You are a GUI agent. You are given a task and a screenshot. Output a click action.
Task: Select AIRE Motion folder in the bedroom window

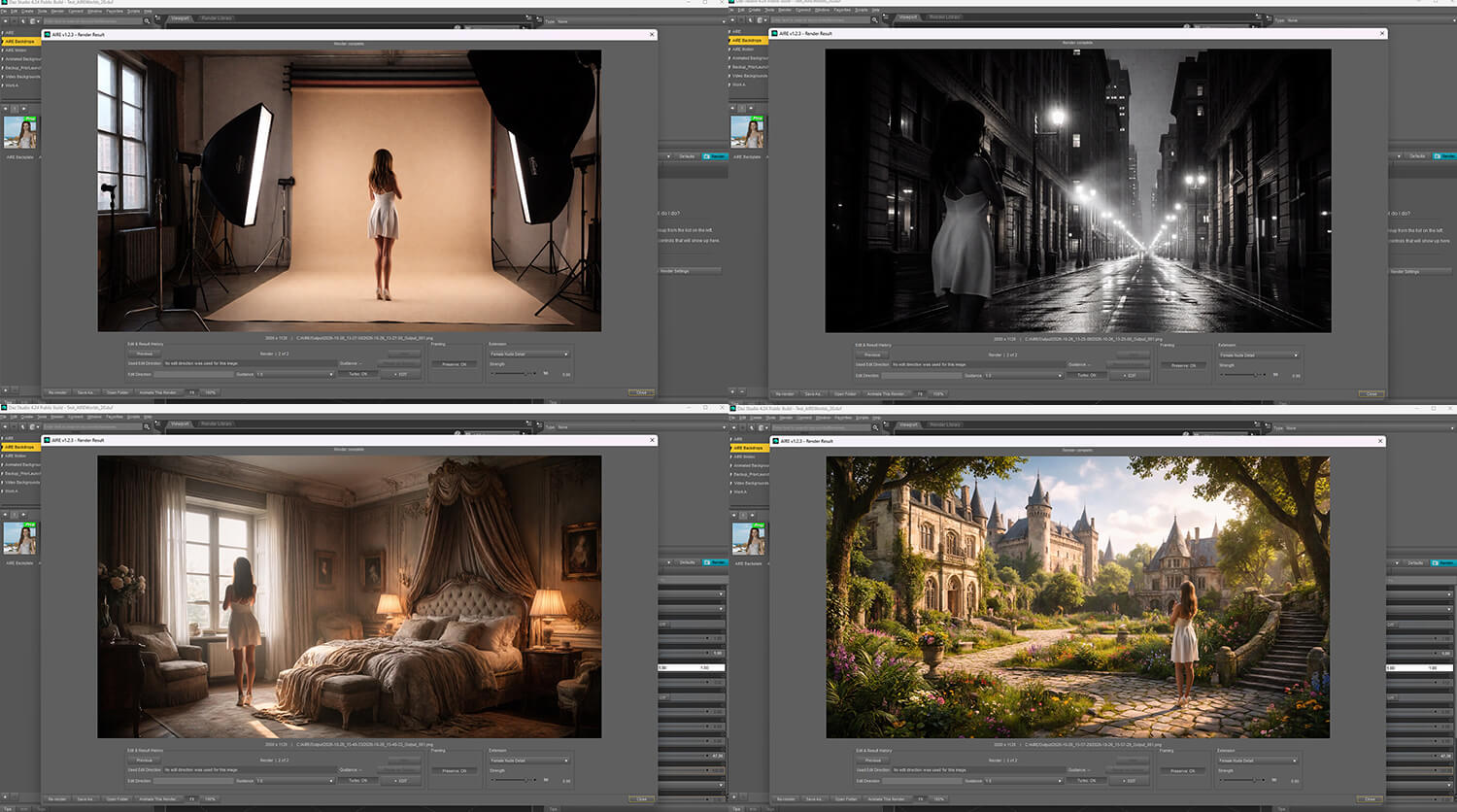[16, 456]
